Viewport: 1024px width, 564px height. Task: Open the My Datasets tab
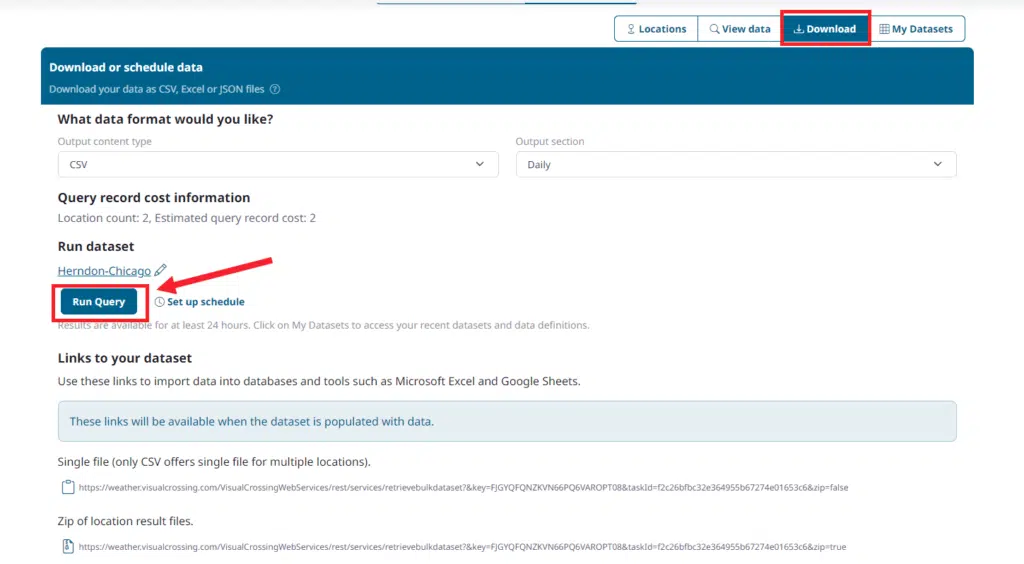point(916,29)
